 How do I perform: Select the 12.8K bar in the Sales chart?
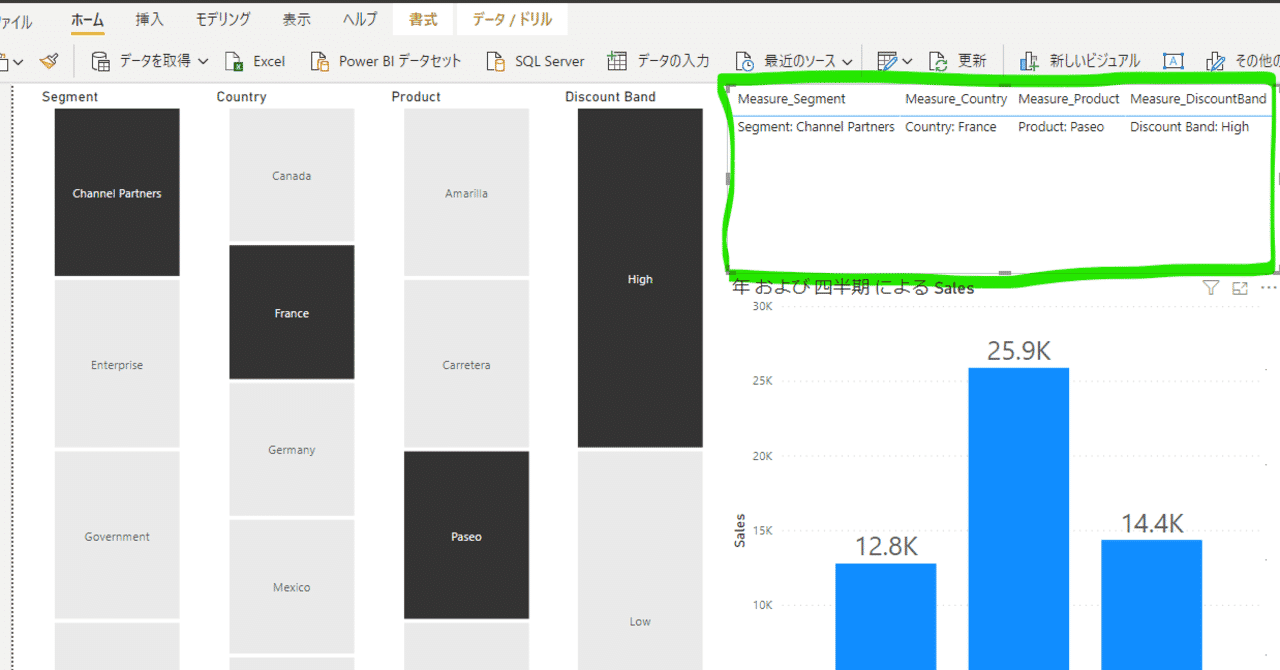click(x=886, y=616)
